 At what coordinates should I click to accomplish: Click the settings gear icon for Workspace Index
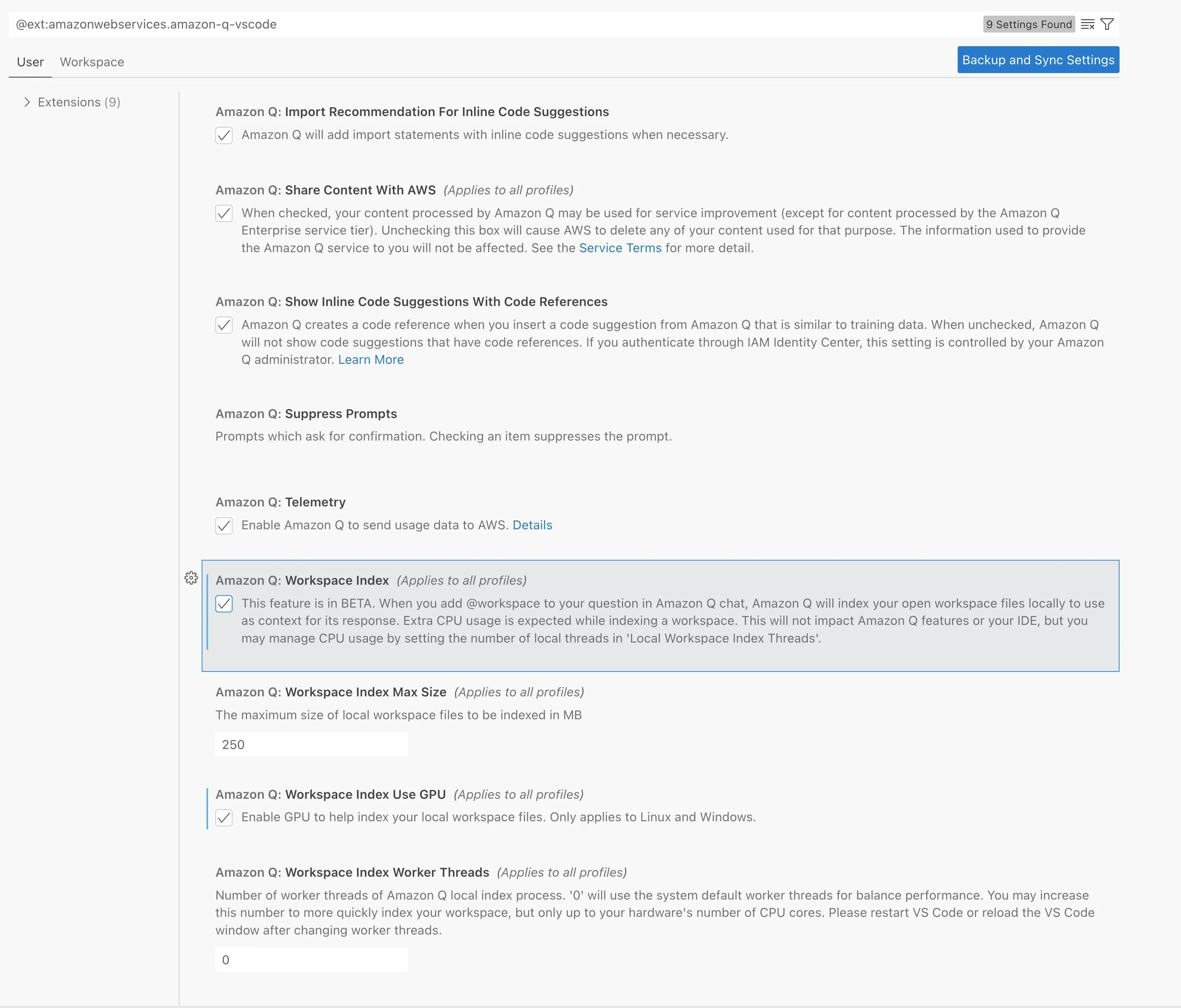pos(191,577)
